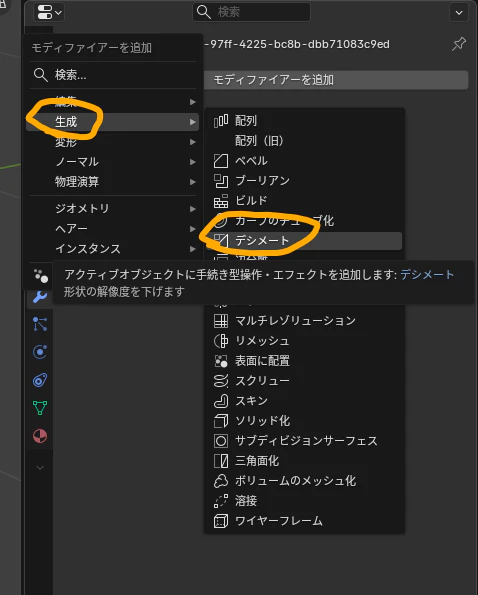Add the マルチレゾリューション modifier

click(x=304, y=321)
